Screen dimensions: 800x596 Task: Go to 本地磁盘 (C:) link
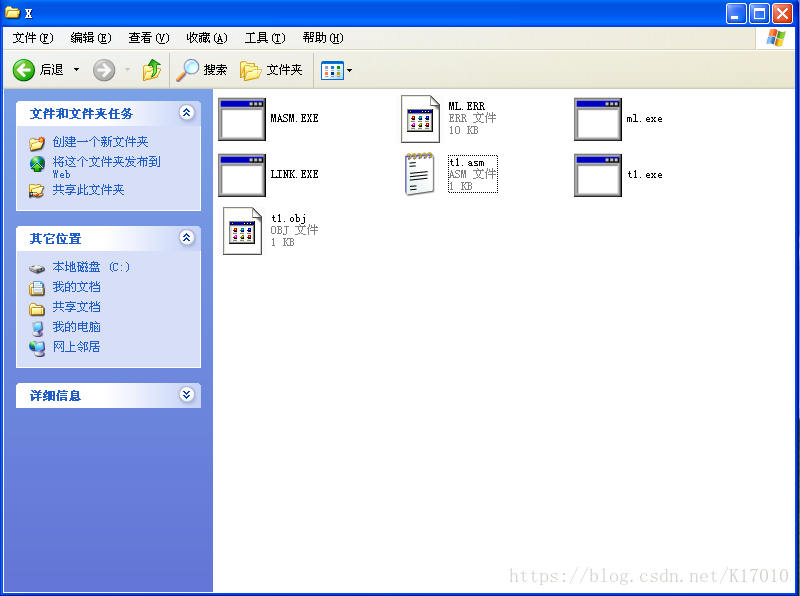click(x=91, y=267)
